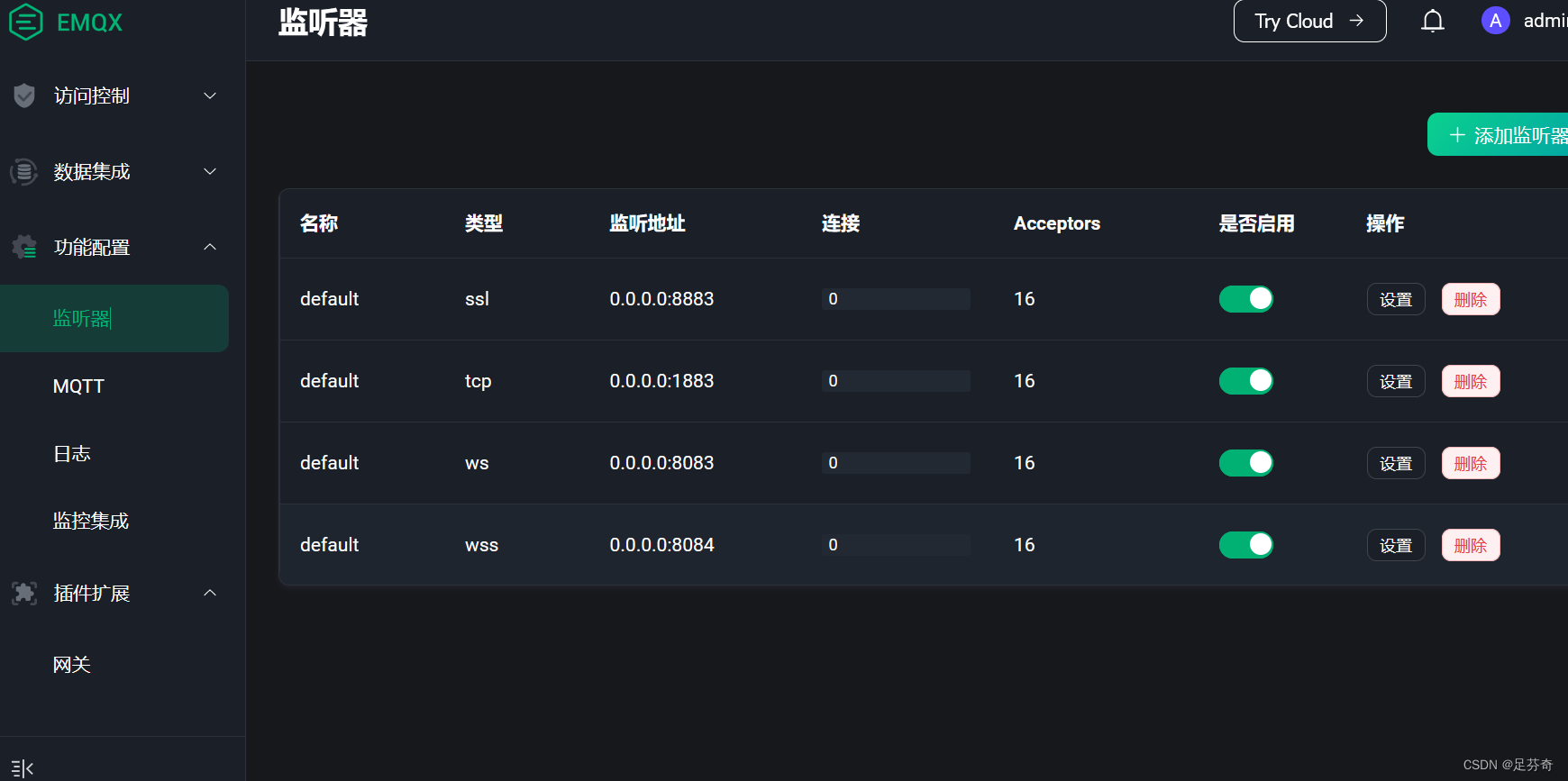Click the 访问控制 shield icon

24,95
